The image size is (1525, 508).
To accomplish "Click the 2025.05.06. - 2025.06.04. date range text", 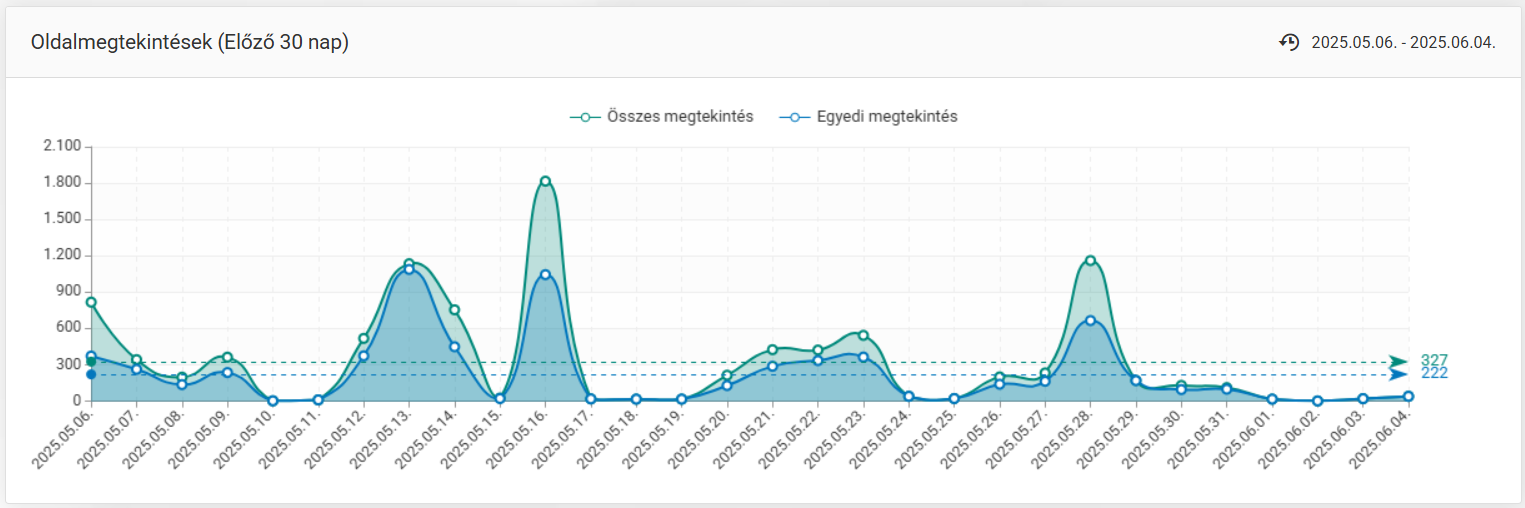I will [x=1403, y=42].
